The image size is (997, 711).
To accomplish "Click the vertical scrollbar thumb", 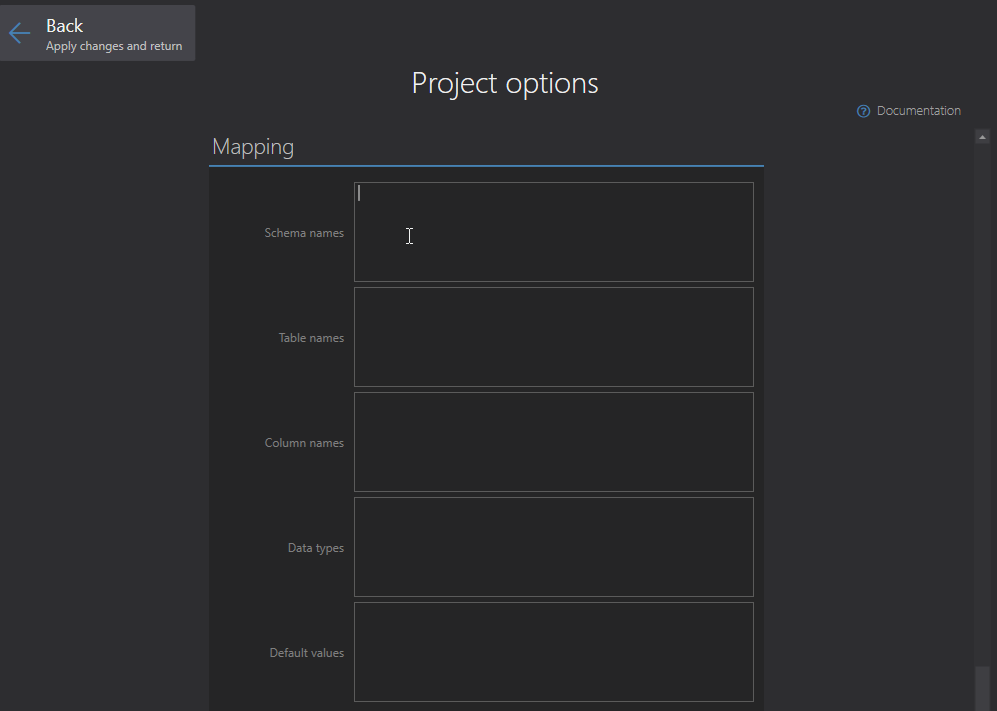I will (x=982, y=688).
